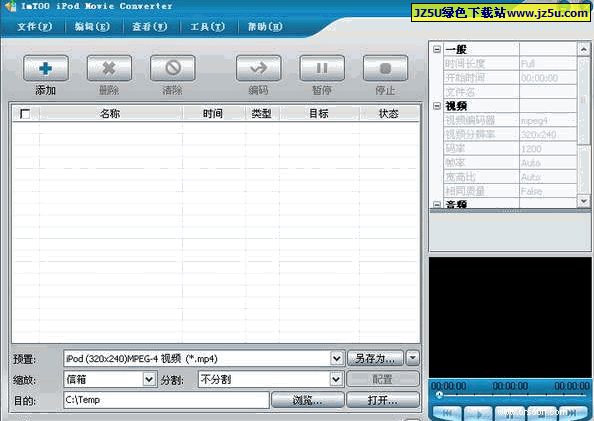The image size is (594, 421).
Task: Click the Encode (编码) arrow icon
Action: tap(259, 68)
